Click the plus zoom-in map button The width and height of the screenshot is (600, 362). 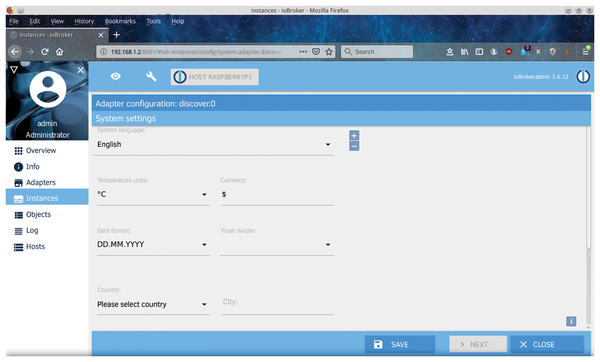[x=354, y=135]
